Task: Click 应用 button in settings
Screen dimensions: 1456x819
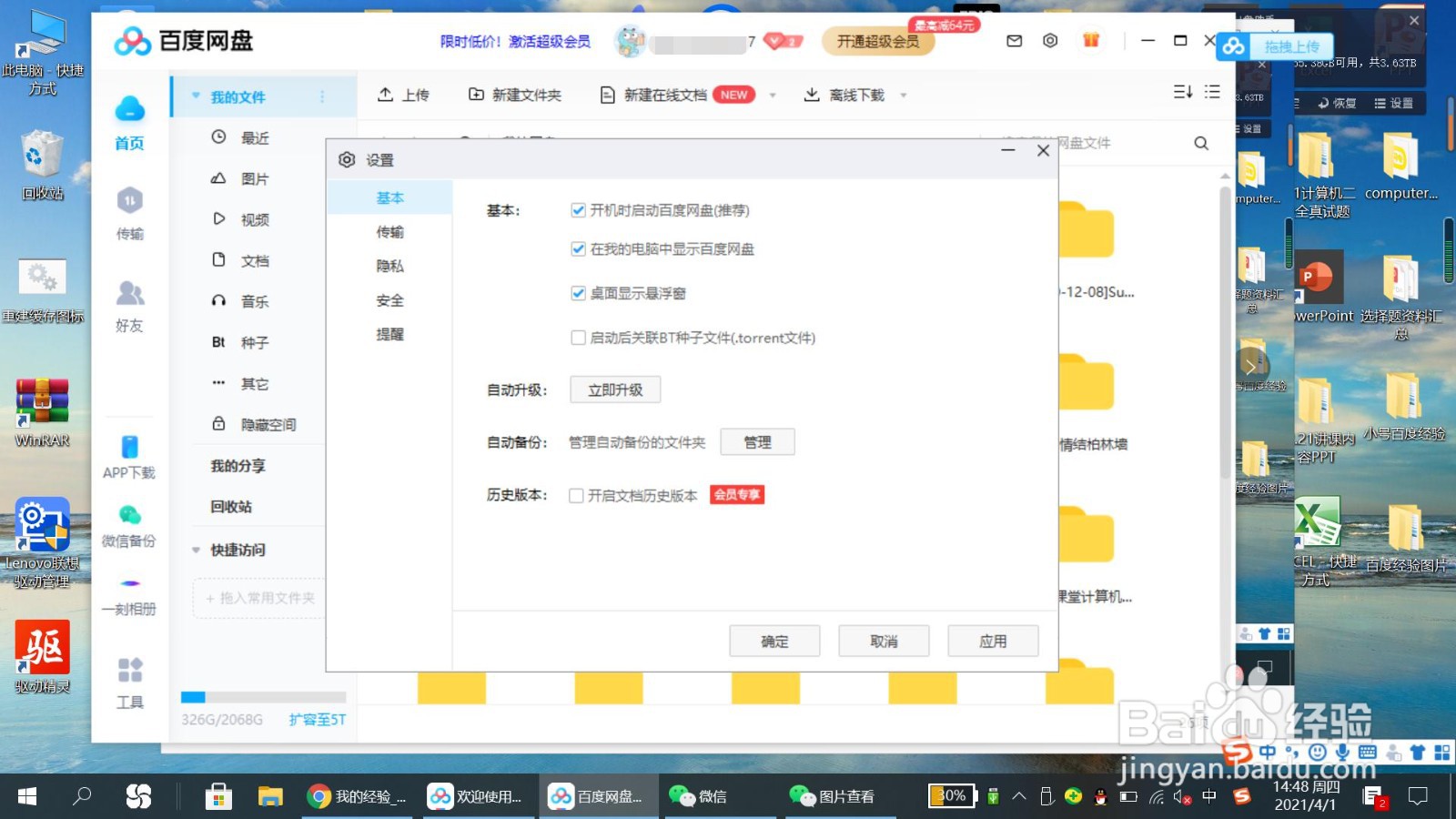Action: point(993,641)
